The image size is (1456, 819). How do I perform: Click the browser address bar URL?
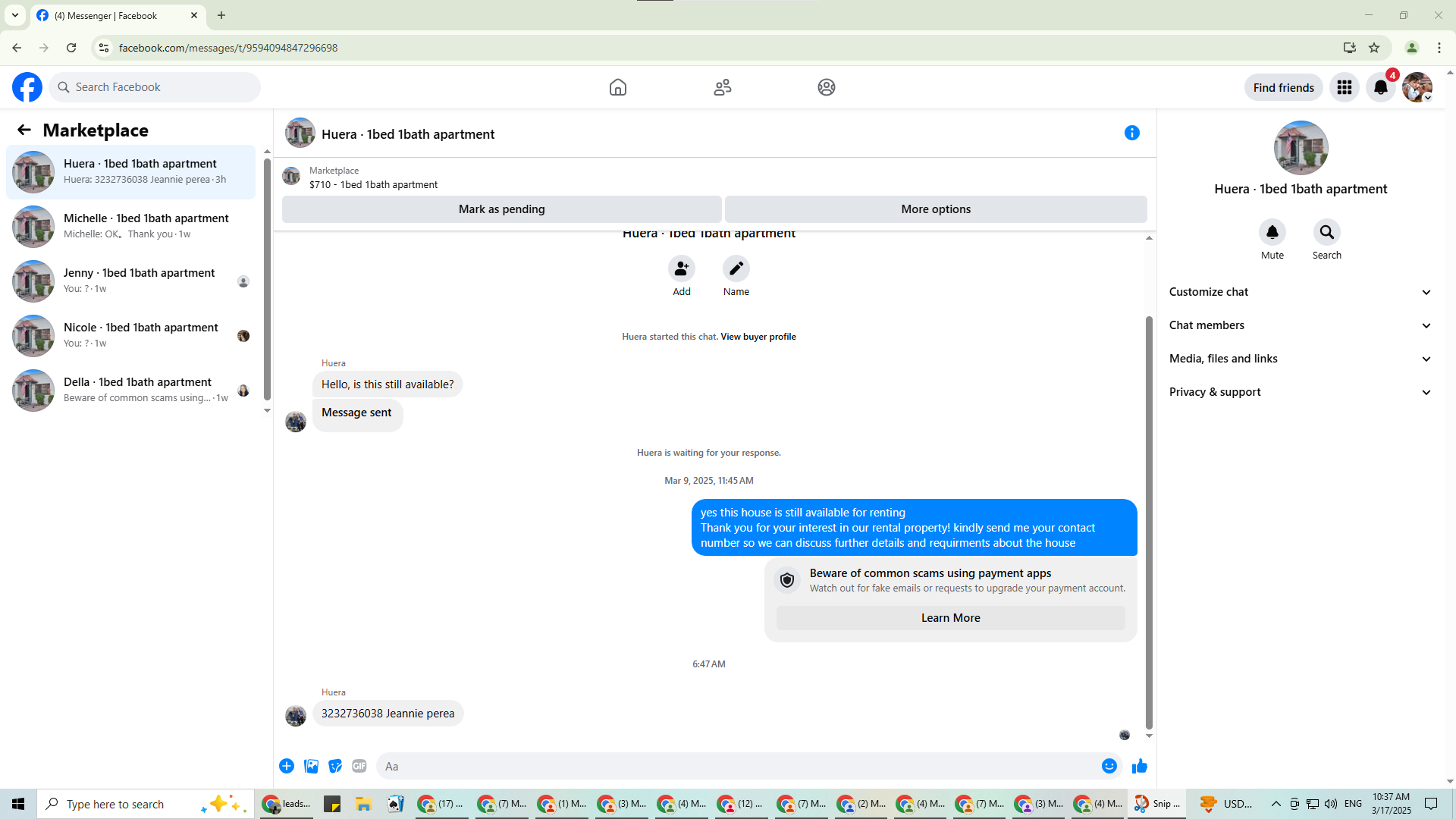228,48
